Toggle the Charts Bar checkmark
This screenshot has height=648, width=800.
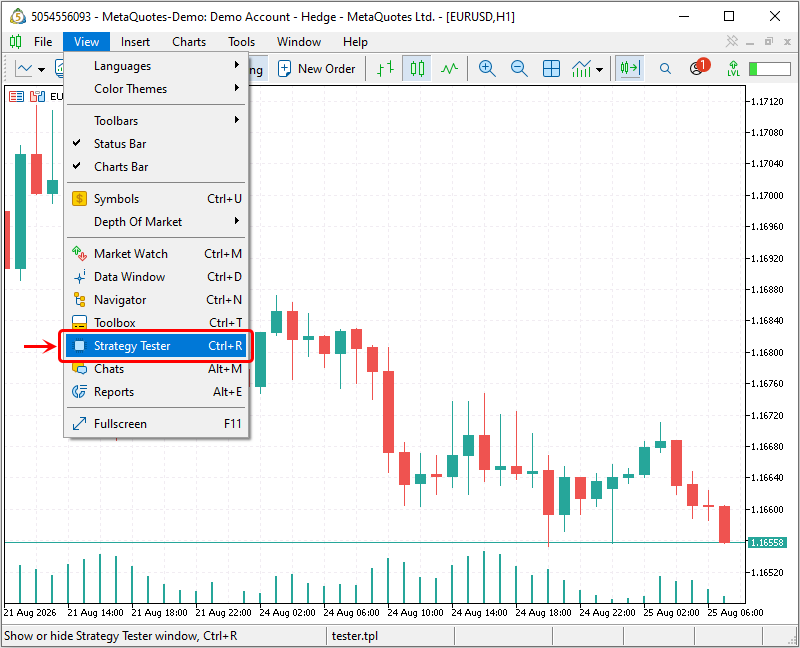(156, 167)
